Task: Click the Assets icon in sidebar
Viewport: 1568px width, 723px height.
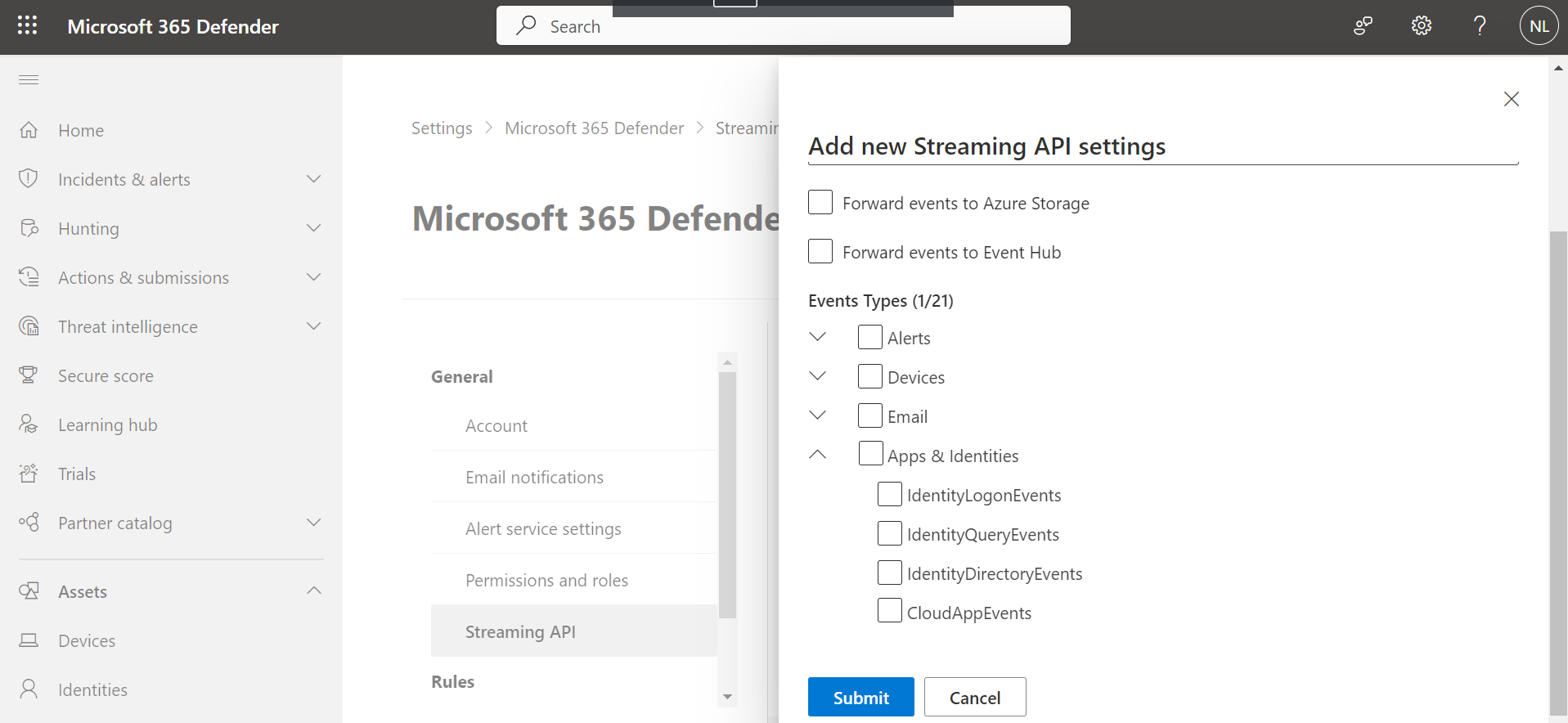Action: point(29,591)
